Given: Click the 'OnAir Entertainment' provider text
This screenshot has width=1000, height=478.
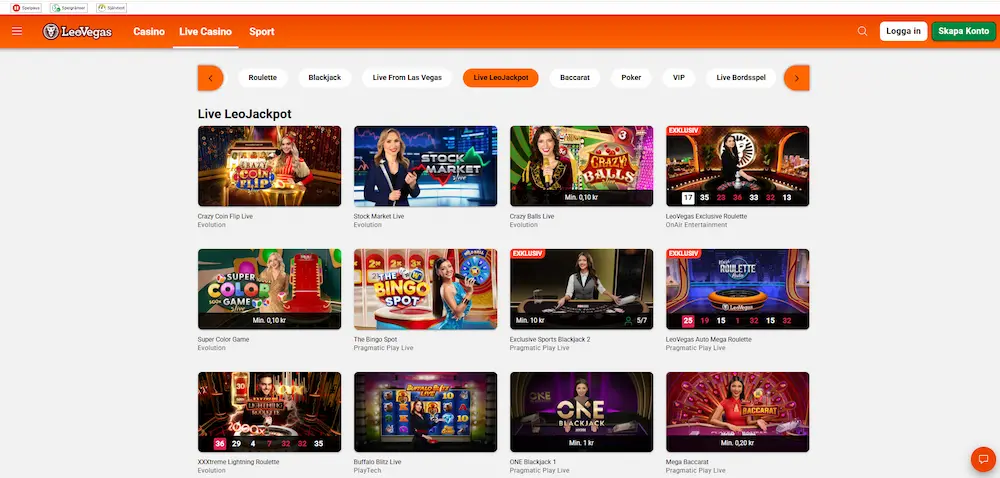Looking at the screenshot, I should coord(696,225).
